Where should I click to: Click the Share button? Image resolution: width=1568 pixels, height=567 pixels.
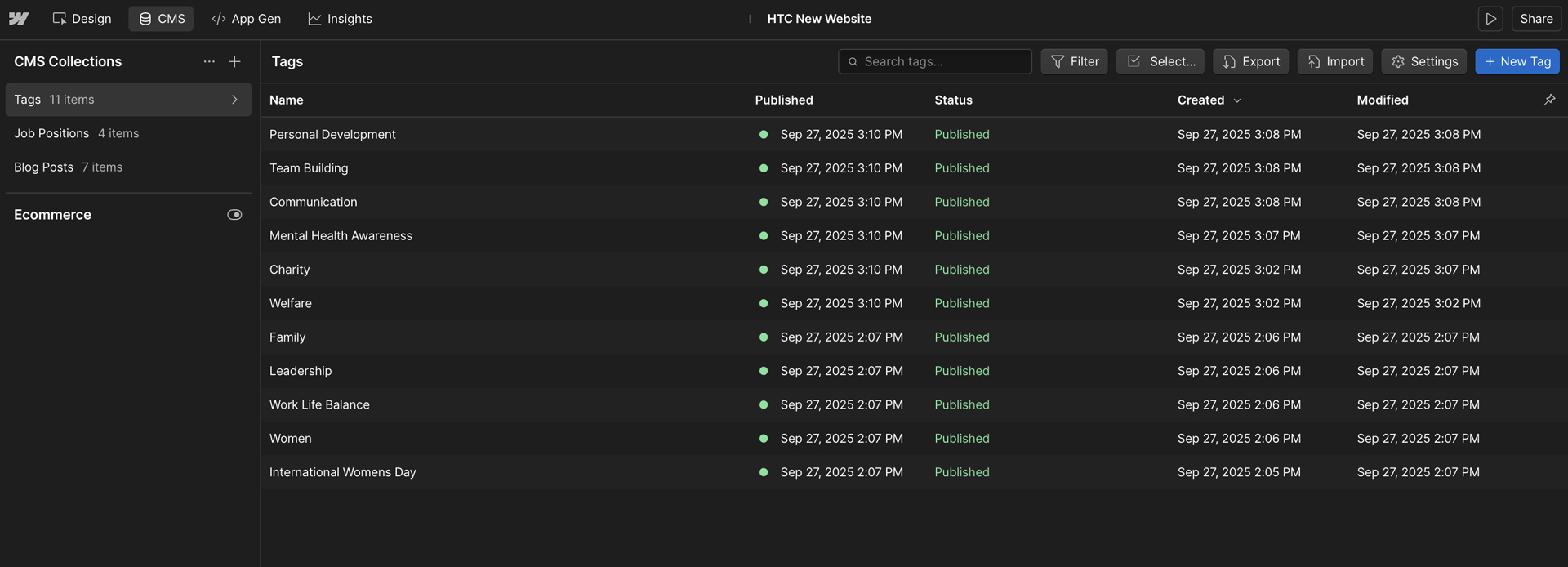click(1536, 19)
